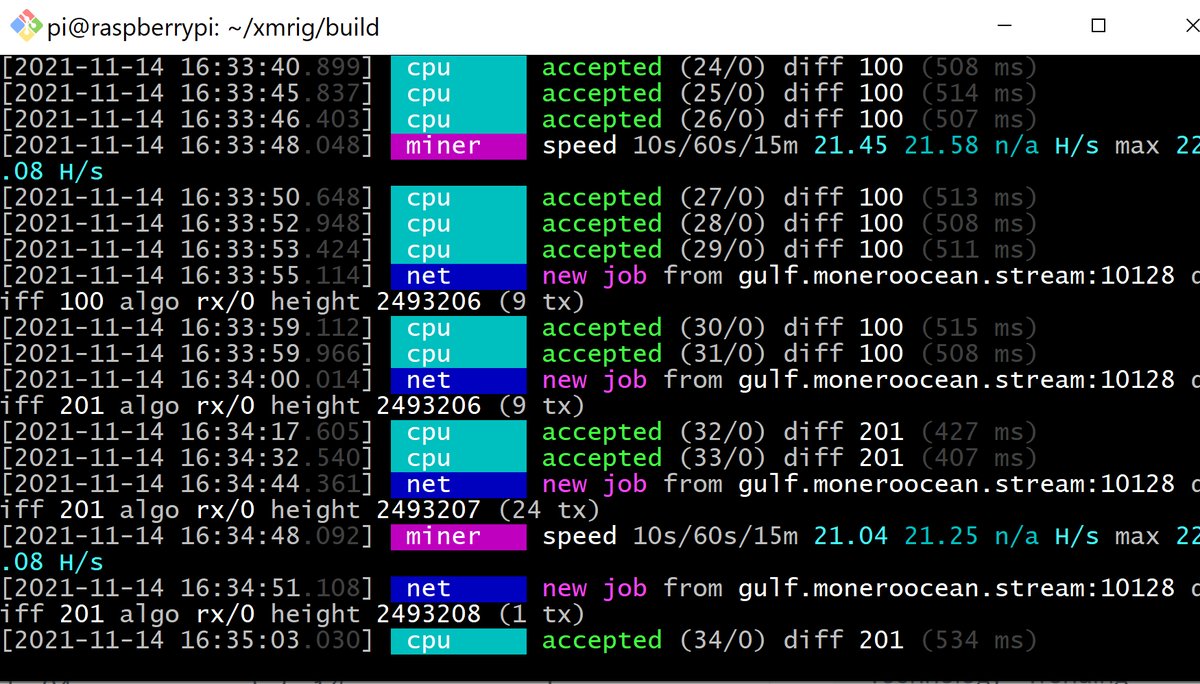Maximize the terminal window
The width and height of the screenshot is (1200, 684).
[1098, 27]
